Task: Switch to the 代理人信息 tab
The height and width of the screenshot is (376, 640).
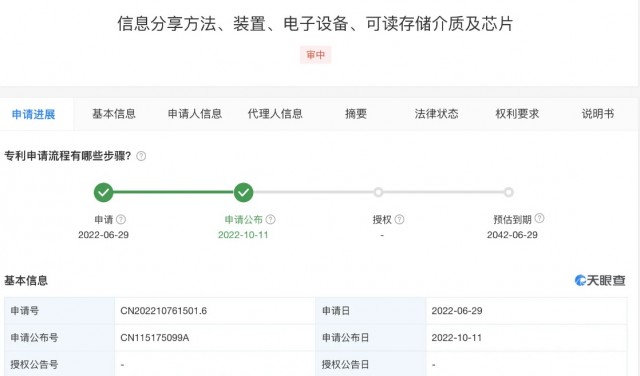Action: click(275, 114)
